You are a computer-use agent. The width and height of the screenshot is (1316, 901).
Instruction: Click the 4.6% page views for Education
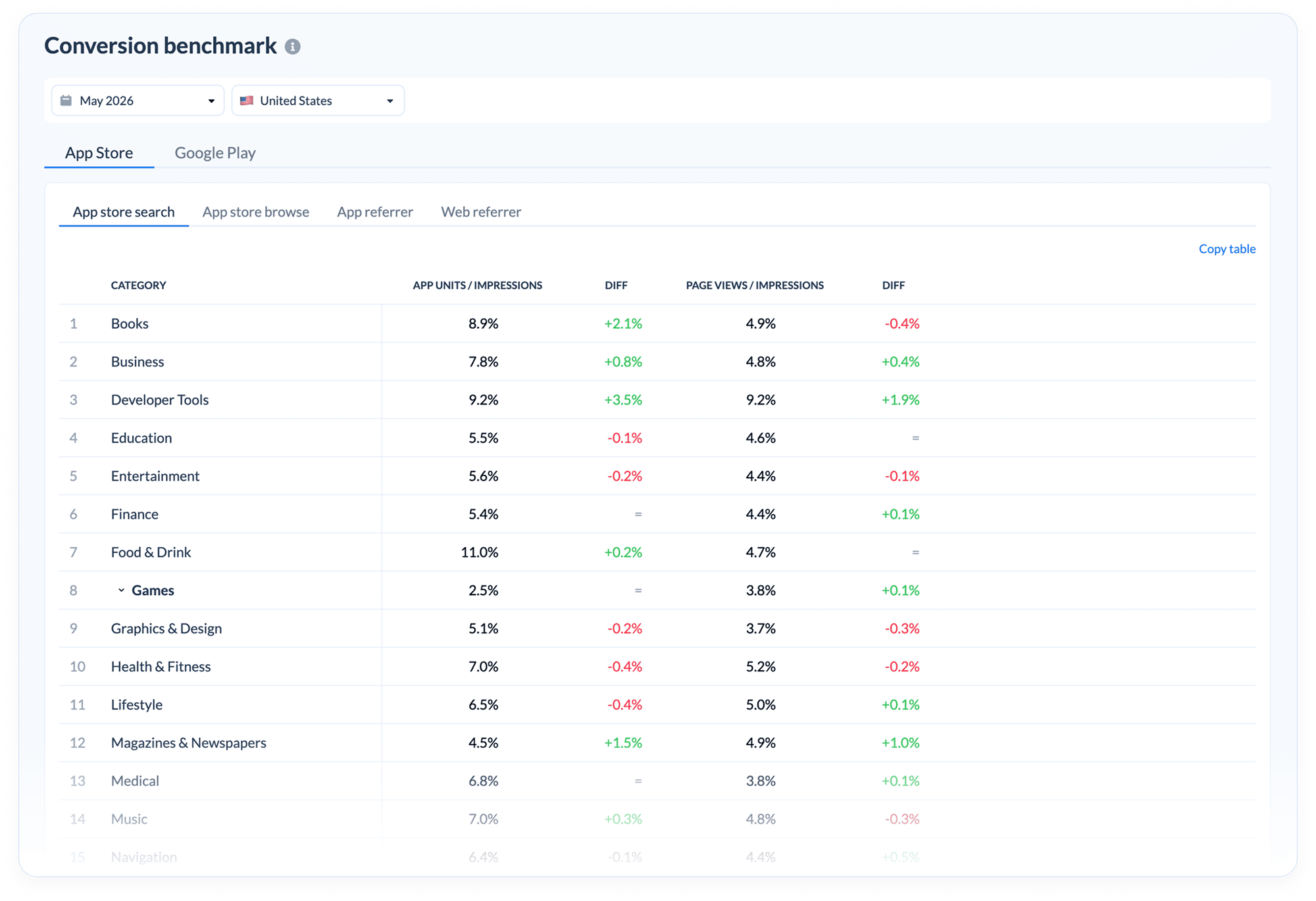click(x=761, y=438)
